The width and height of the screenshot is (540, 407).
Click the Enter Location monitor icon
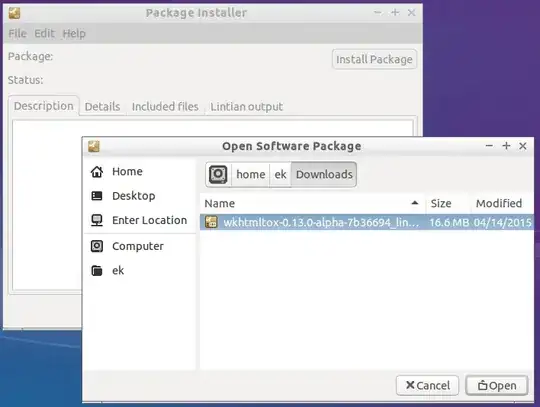click(x=97, y=220)
